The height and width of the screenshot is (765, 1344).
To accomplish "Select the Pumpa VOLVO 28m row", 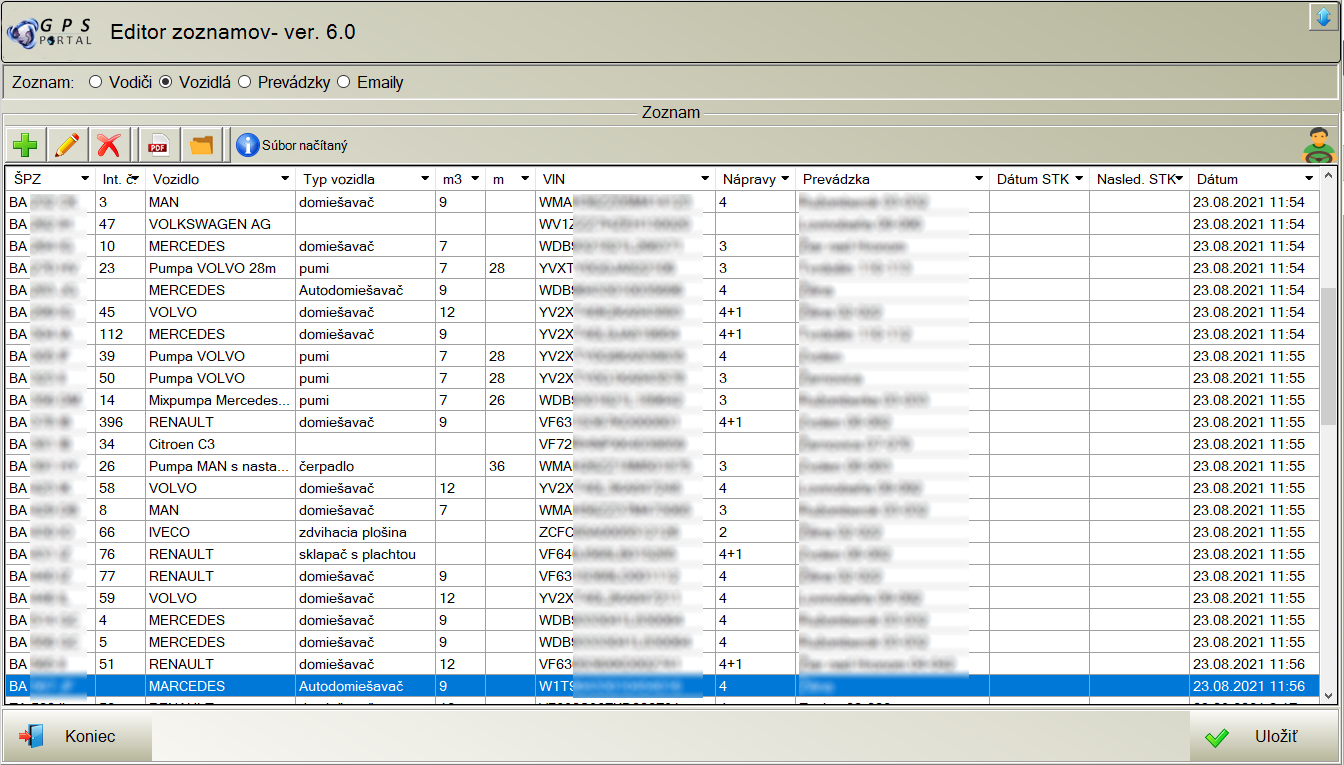I will tap(662, 268).
